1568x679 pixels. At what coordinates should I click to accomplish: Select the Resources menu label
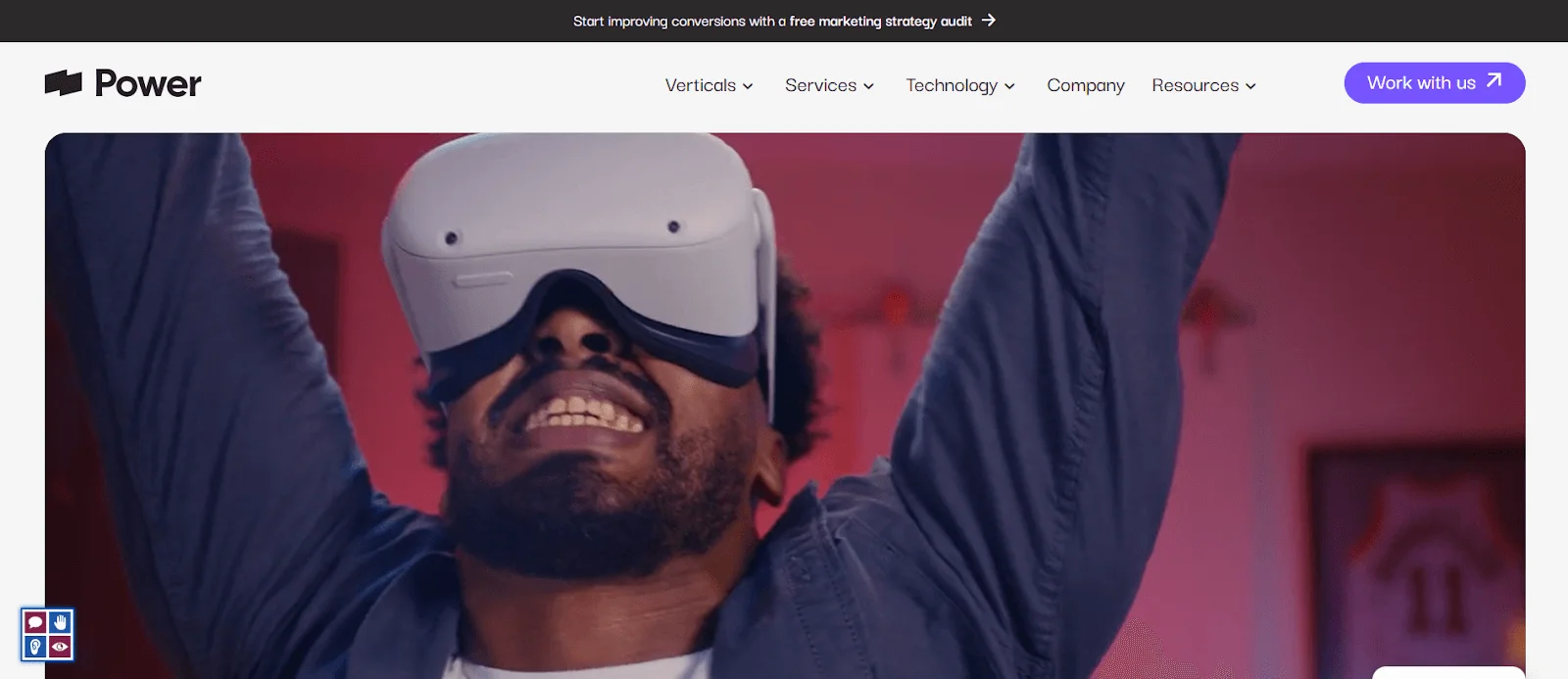point(1195,85)
